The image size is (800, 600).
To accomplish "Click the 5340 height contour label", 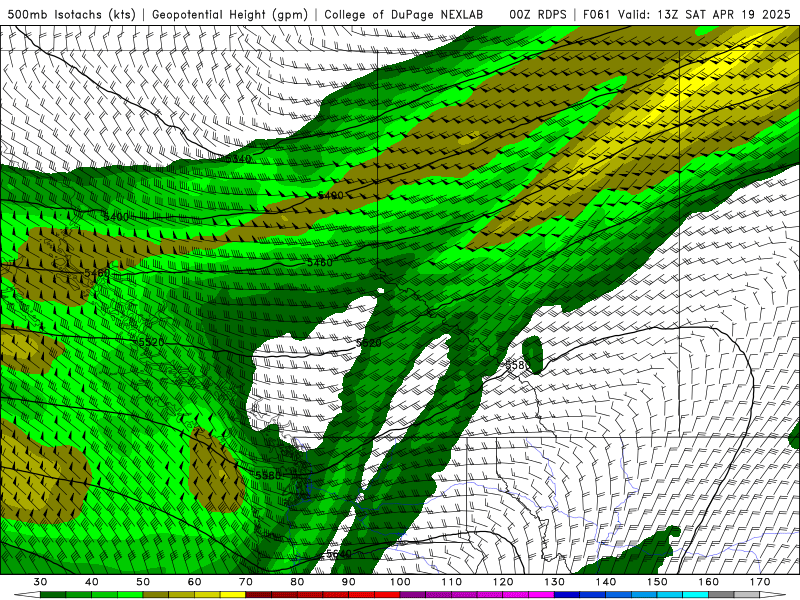I will point(238,159).
